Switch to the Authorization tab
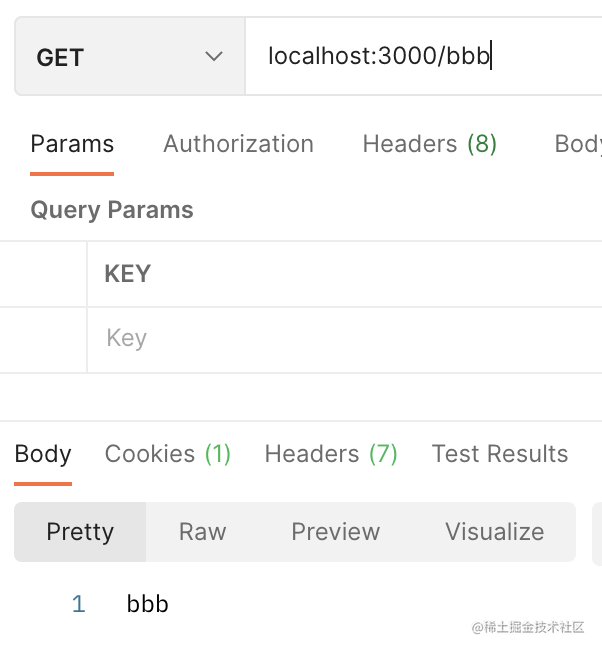602x652 pixels. click(x=238, y=144)
